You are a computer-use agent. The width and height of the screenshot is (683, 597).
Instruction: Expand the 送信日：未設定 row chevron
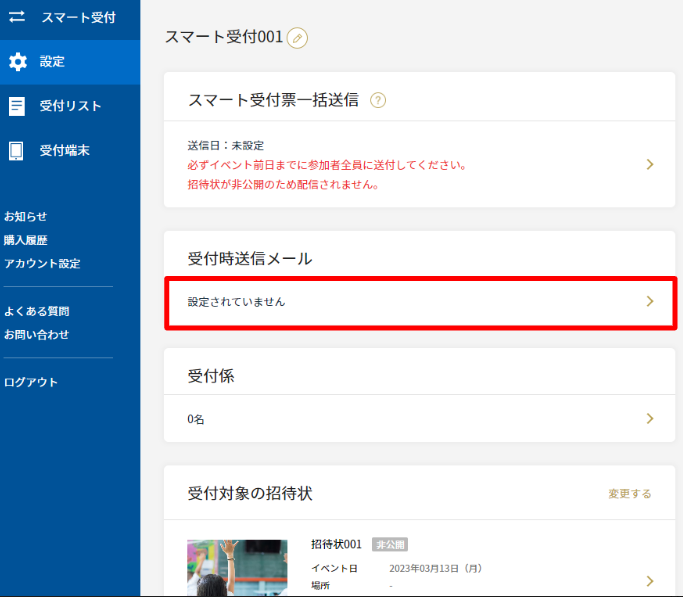[650, 164]
